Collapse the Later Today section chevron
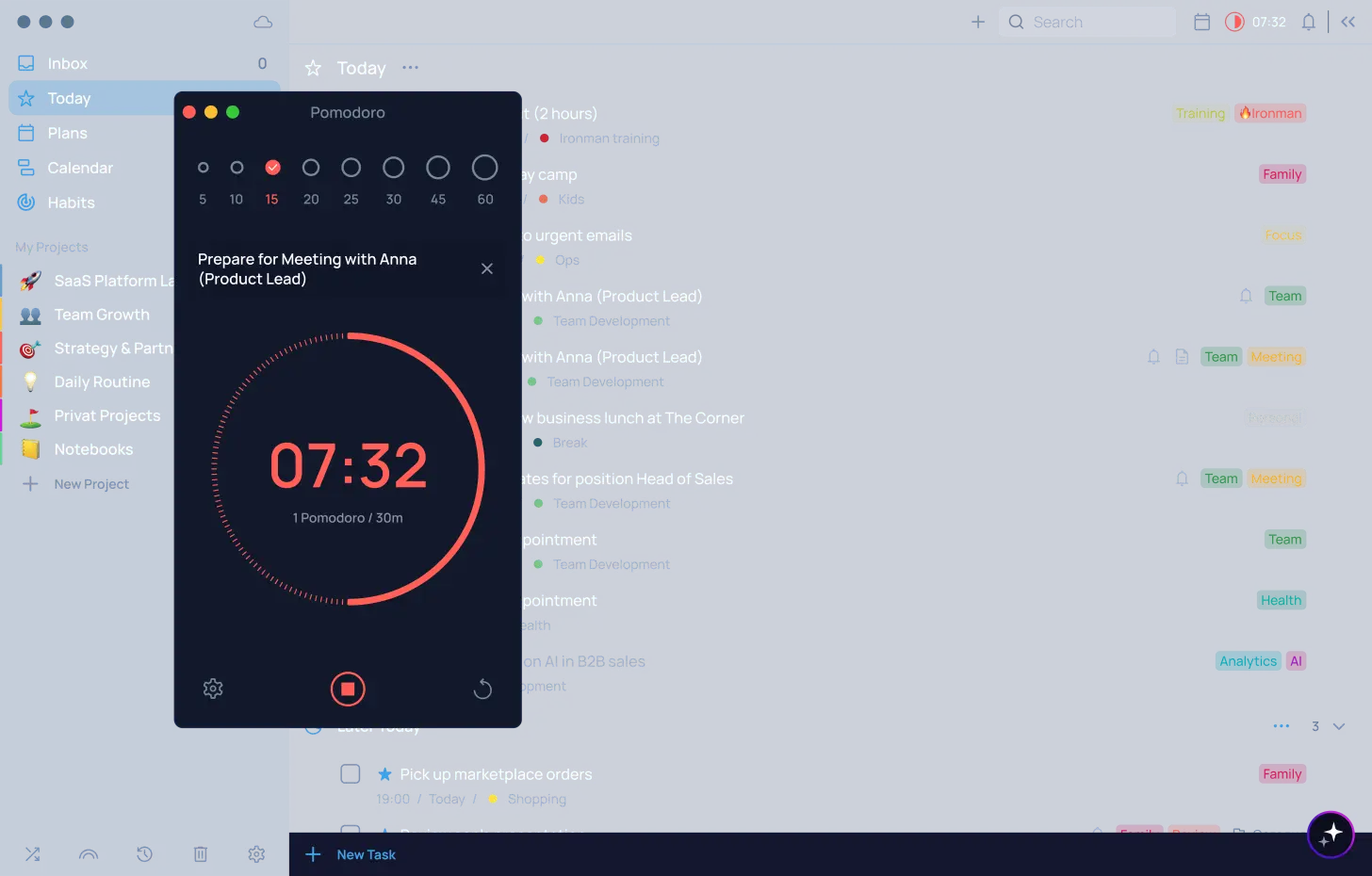The height and width of the screenshot is (876, 1372). 1339,726
